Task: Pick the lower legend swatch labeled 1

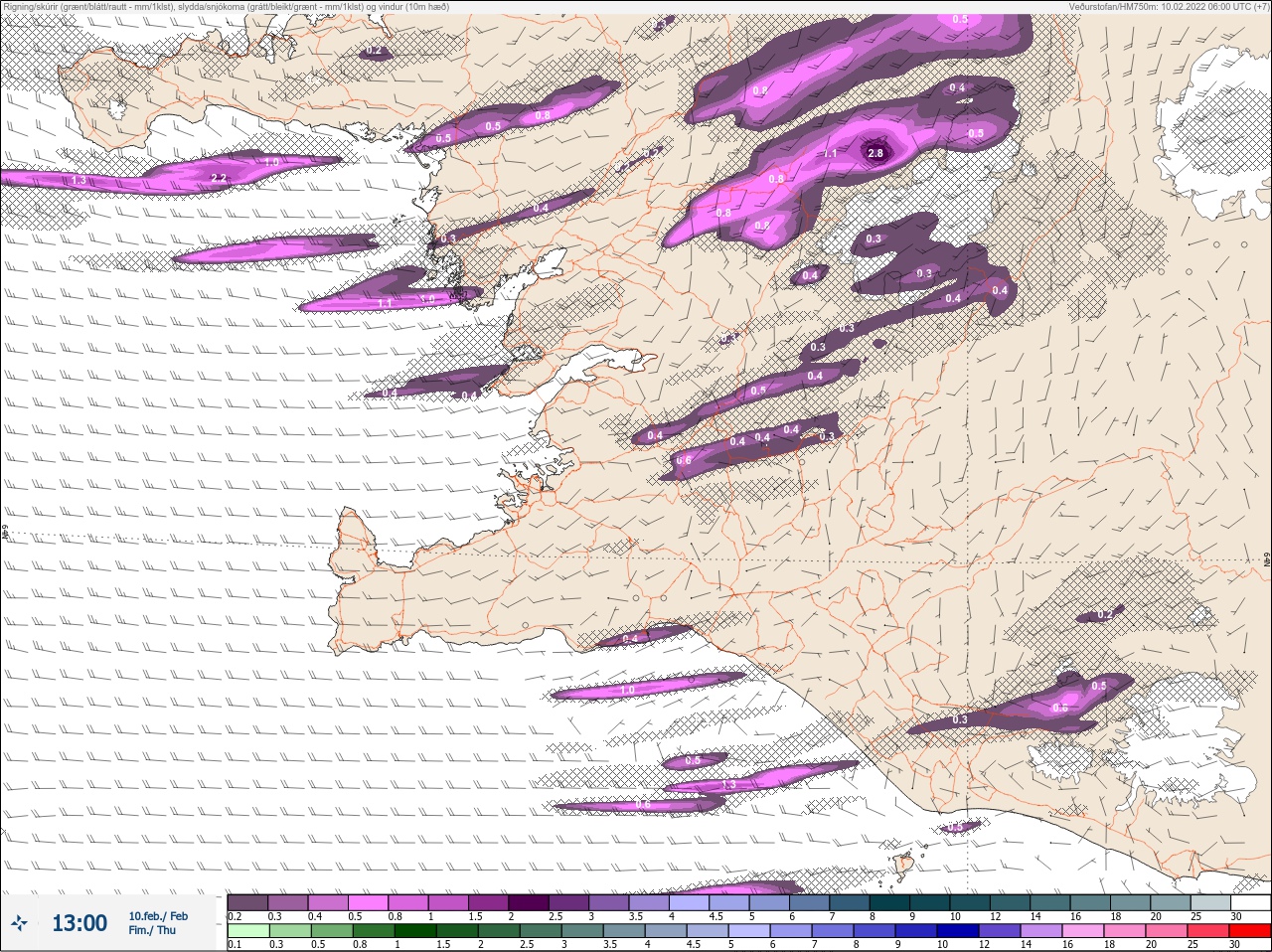Action: pyautogui.click(x=415, y=931)
